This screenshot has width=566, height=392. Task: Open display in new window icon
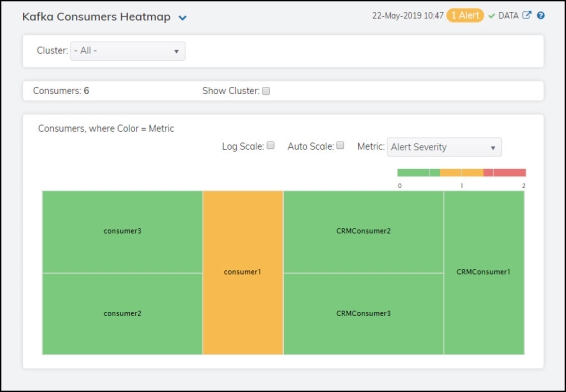527,15
